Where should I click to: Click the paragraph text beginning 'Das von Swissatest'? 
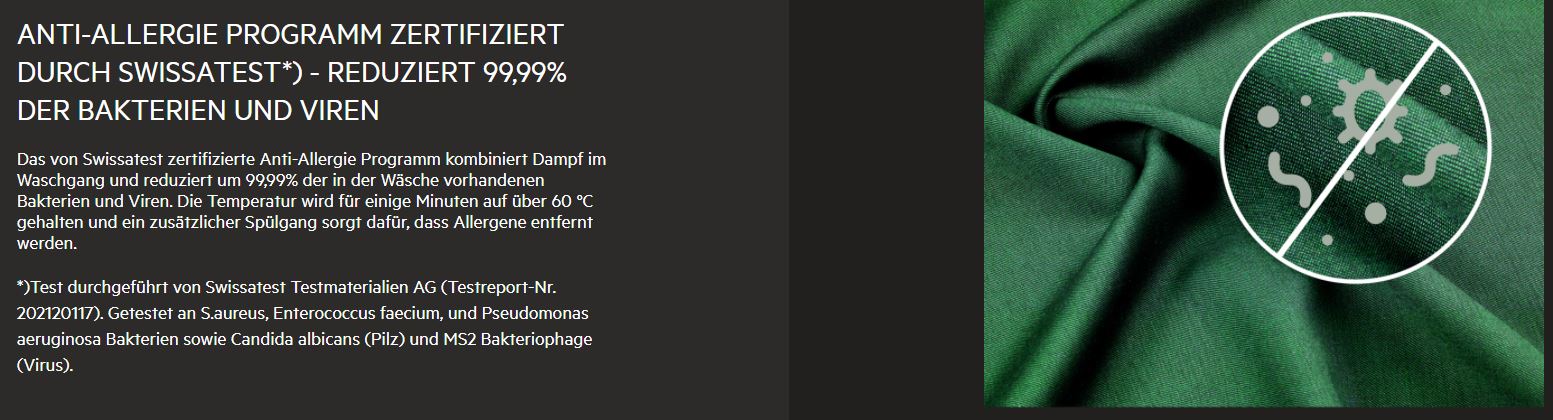(312, 160)
